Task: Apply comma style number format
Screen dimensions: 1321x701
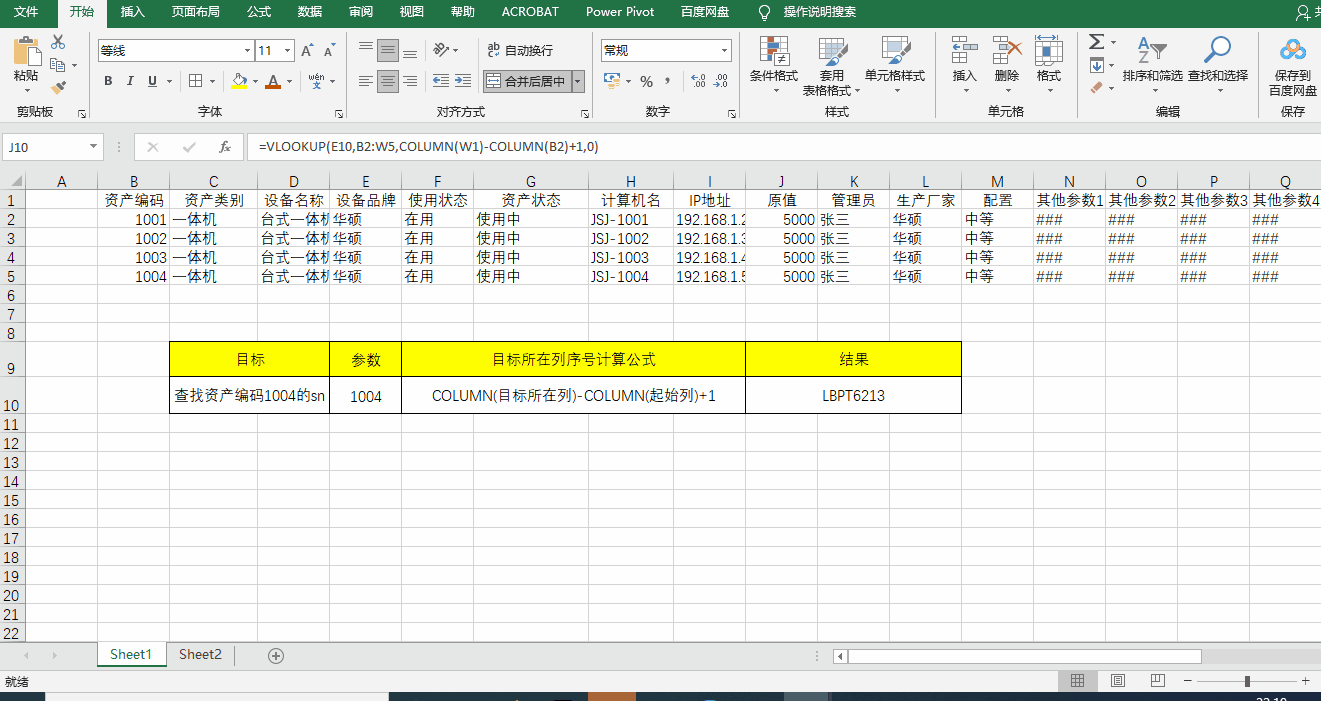Action: 669,81
